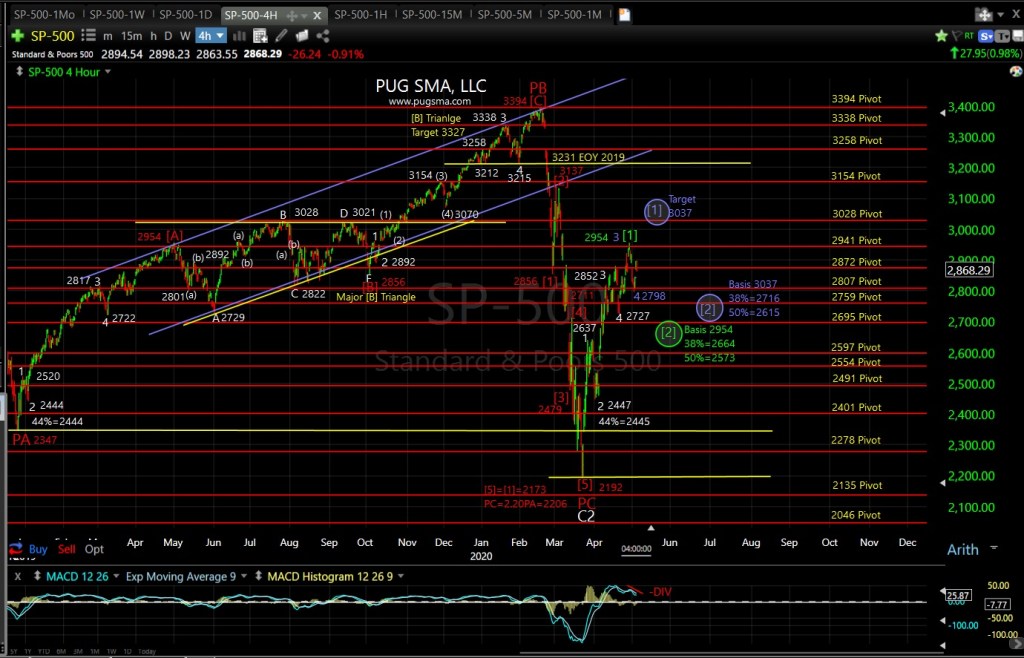Close the MACD pane with the X

(x=18, y=576)
